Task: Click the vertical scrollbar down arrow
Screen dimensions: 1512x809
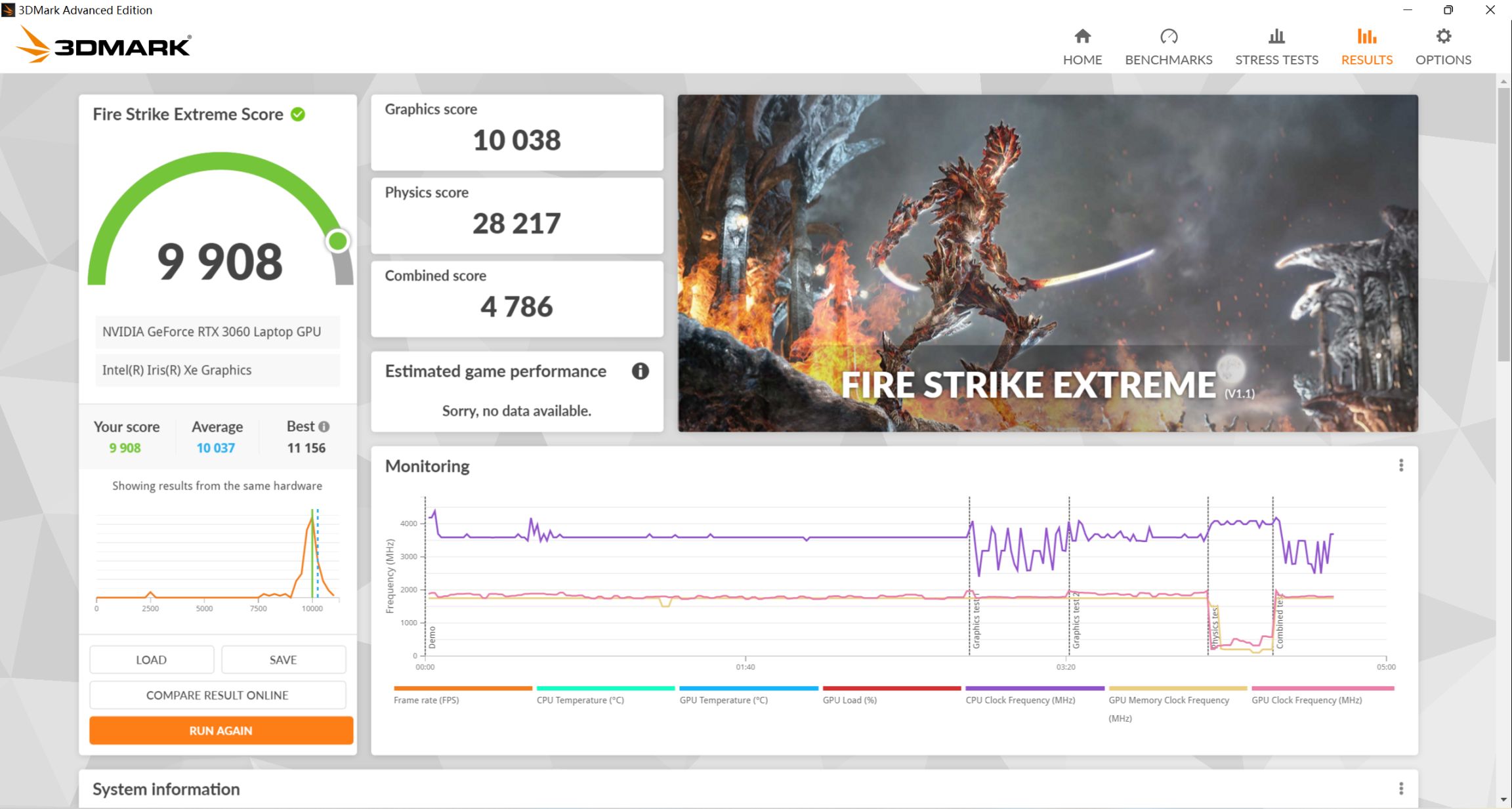Action: [x=1503, y=800]
